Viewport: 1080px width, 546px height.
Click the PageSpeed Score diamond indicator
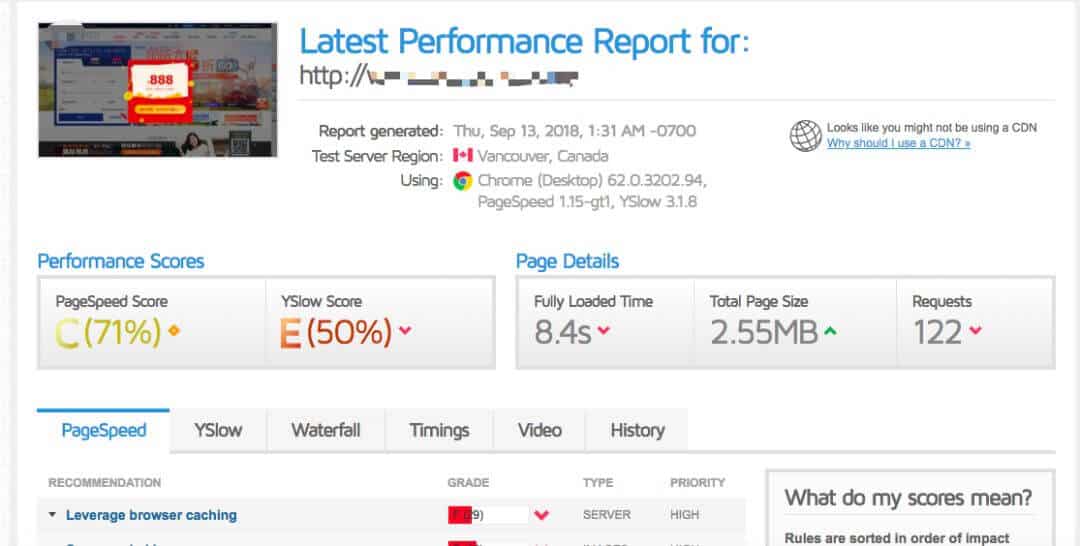174,331
